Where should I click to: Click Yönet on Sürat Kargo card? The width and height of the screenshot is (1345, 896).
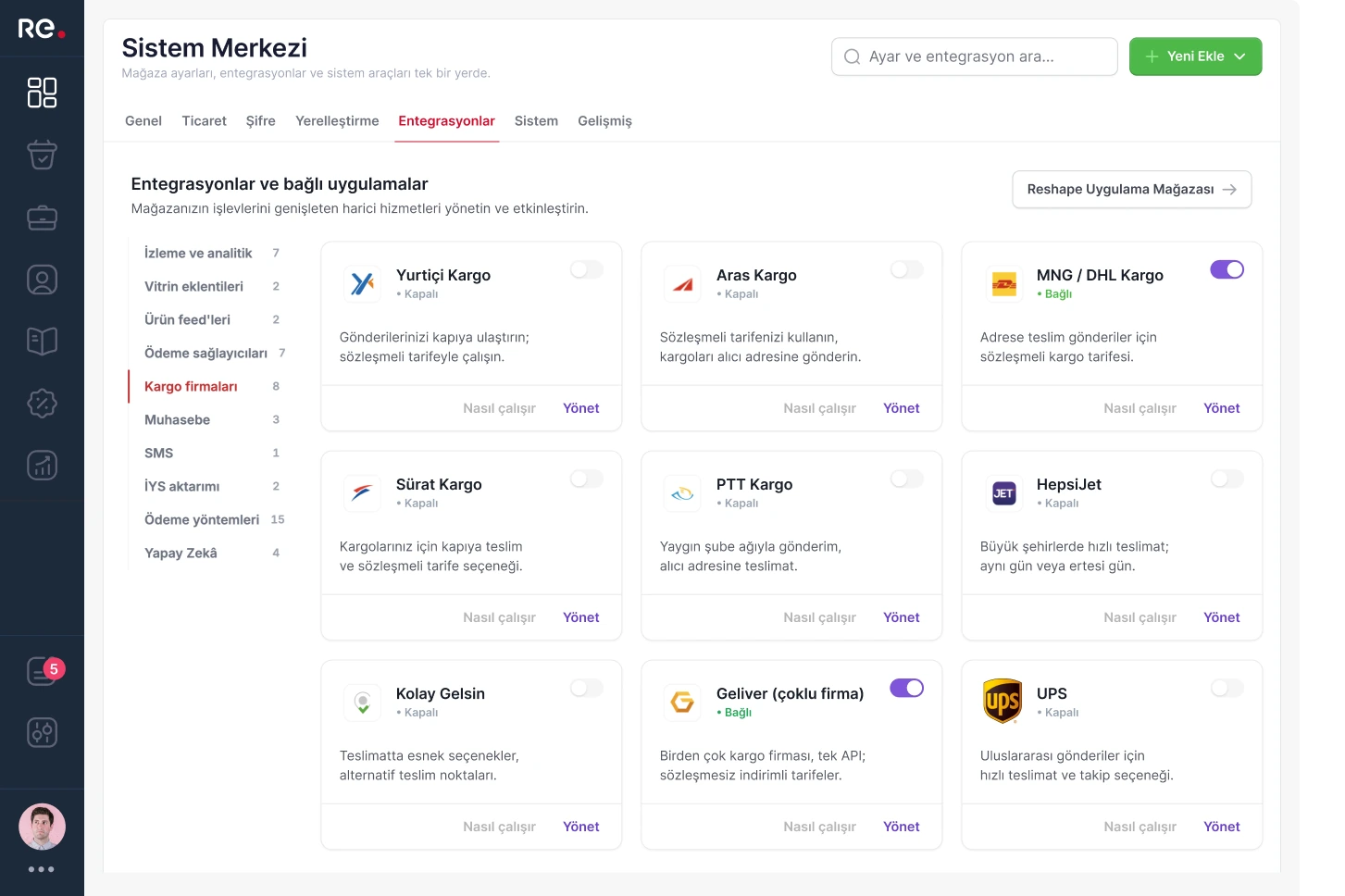(581, 617)
